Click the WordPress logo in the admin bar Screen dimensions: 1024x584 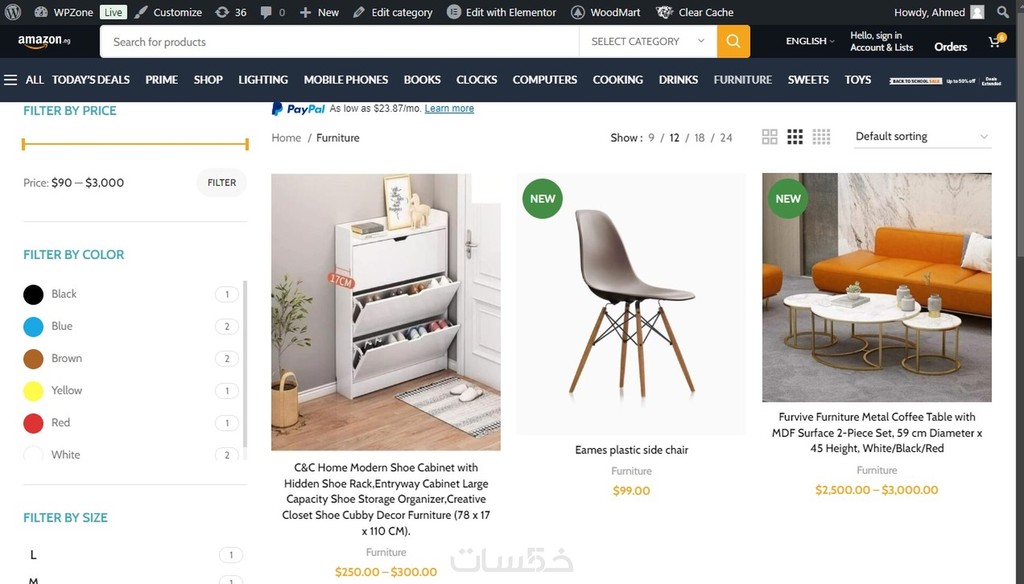click(x=12, y=12)
